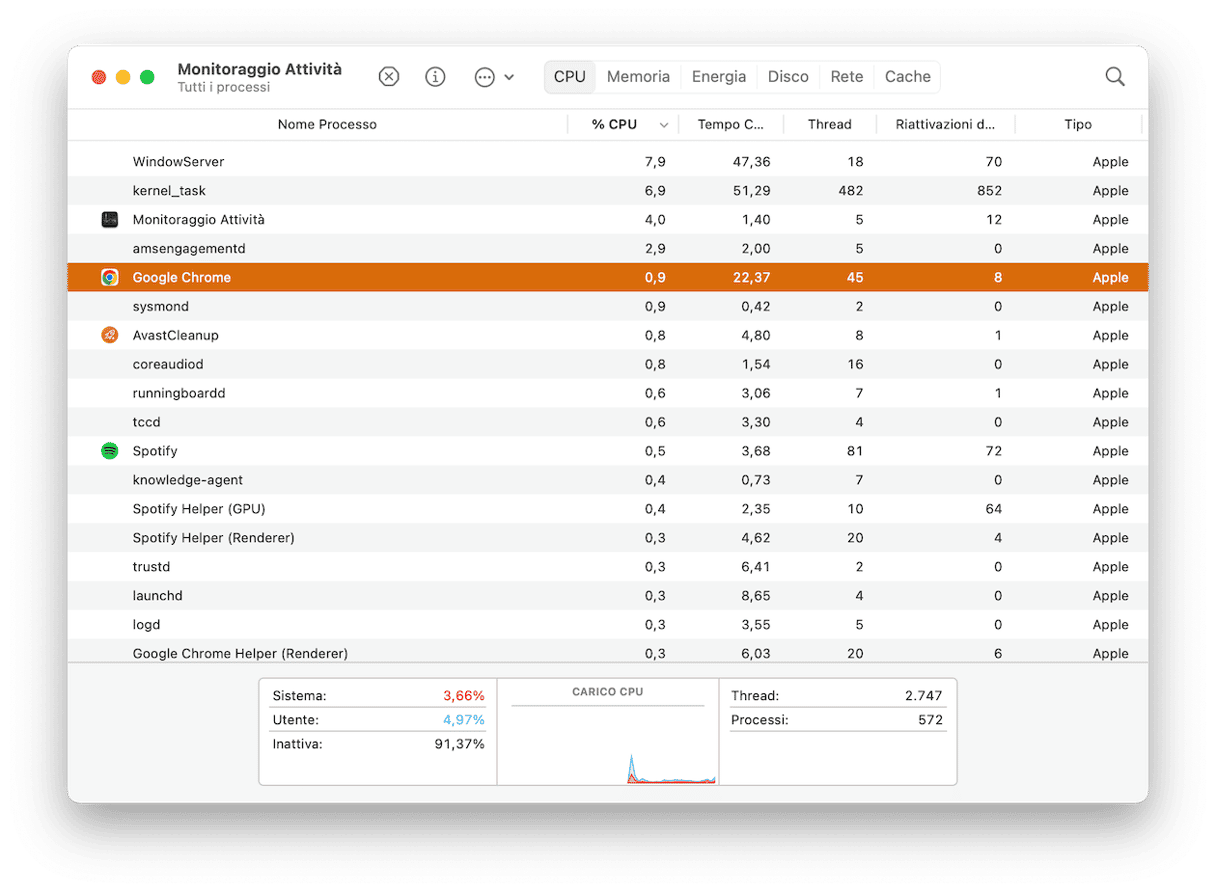
Task: Click the search magnifier icon
Action: (x=1115, y=77)
